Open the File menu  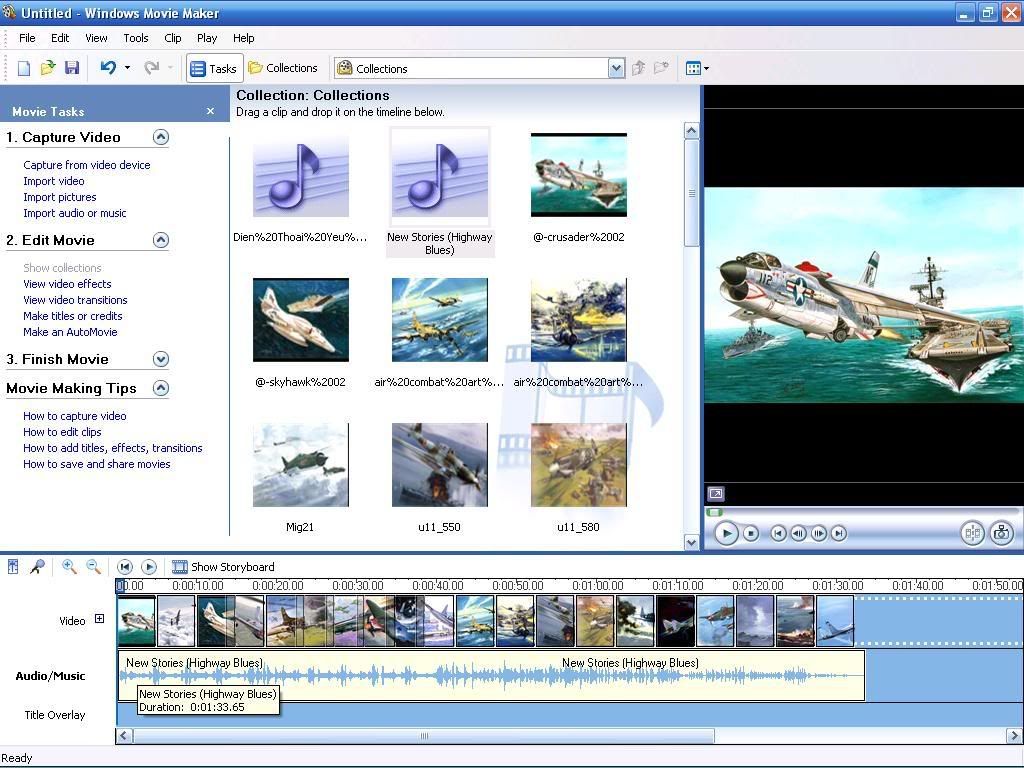[27, 38]
